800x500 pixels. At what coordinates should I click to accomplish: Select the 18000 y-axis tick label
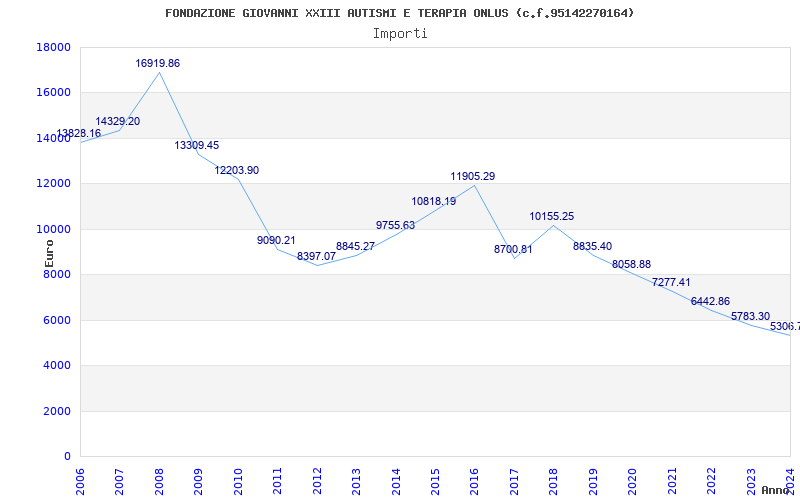[x=54, y=47]
